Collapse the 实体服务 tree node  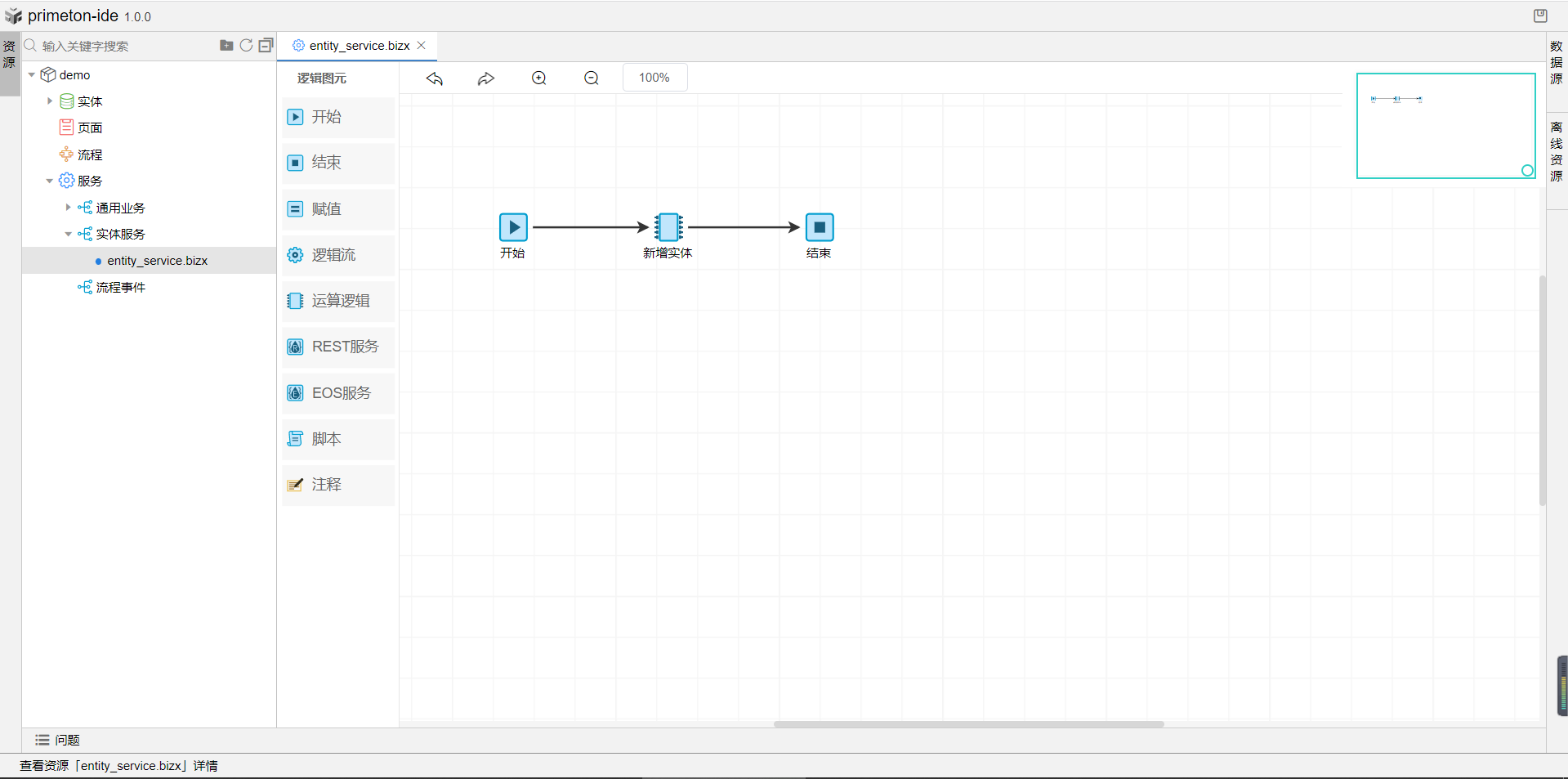point(69,234)
